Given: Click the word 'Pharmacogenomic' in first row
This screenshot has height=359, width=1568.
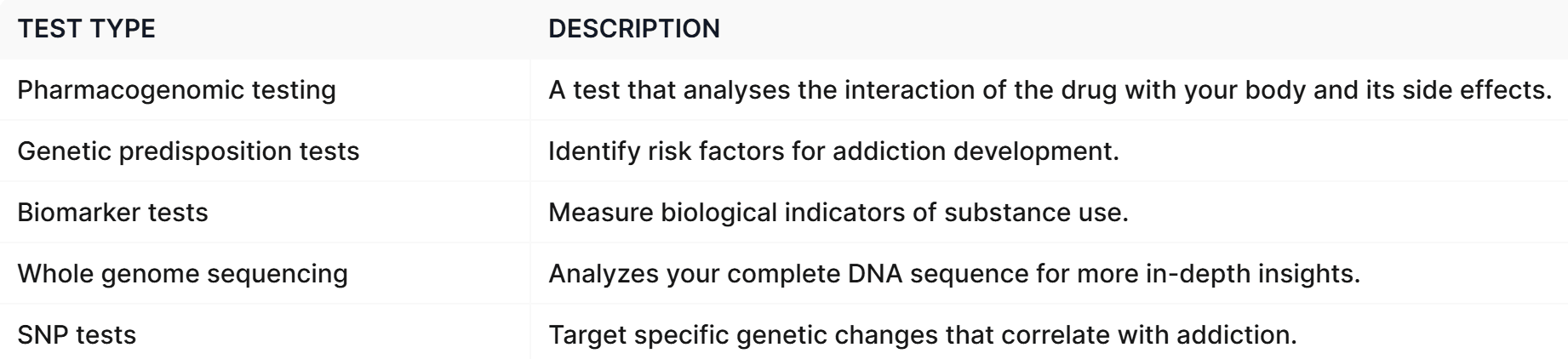Looking at the screenshot, I should pos(122,90).
